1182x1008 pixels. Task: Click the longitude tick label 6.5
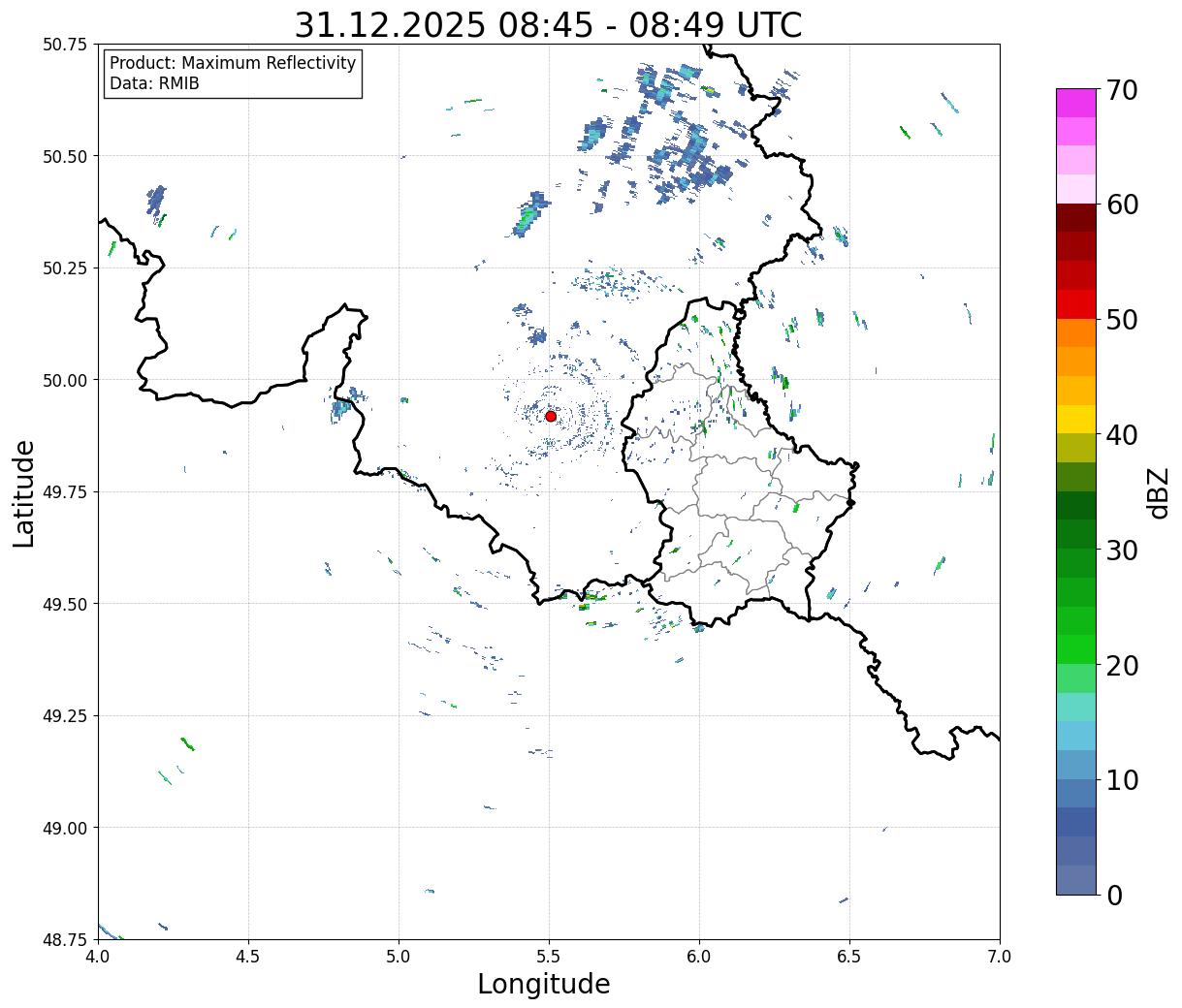point(849,956)
